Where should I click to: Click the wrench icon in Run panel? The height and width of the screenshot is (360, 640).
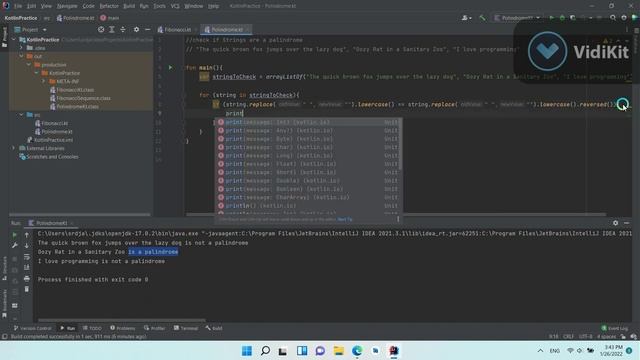tap(15, 245)
